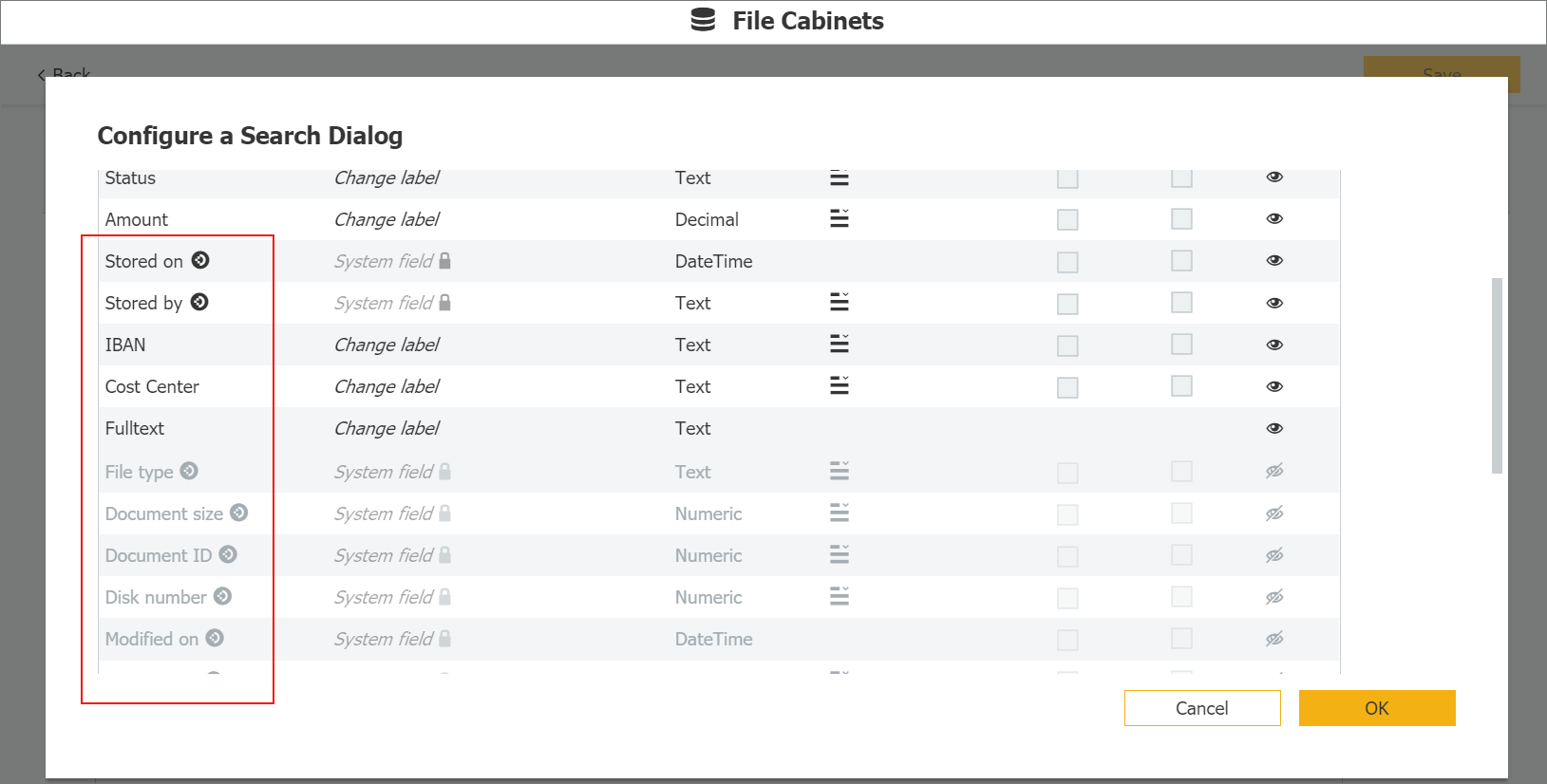Viewport: 1547px width, 784px height.
Task: Click the lock icon in Stored on row
Action: [x=445, y=260]
